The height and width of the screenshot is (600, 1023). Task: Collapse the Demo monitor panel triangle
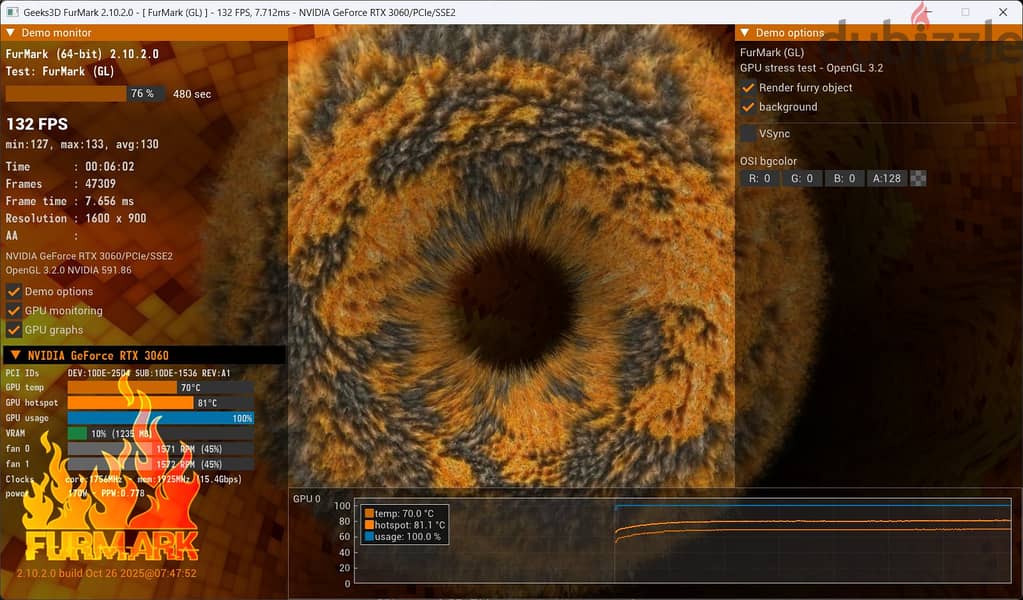click(10, 33)
